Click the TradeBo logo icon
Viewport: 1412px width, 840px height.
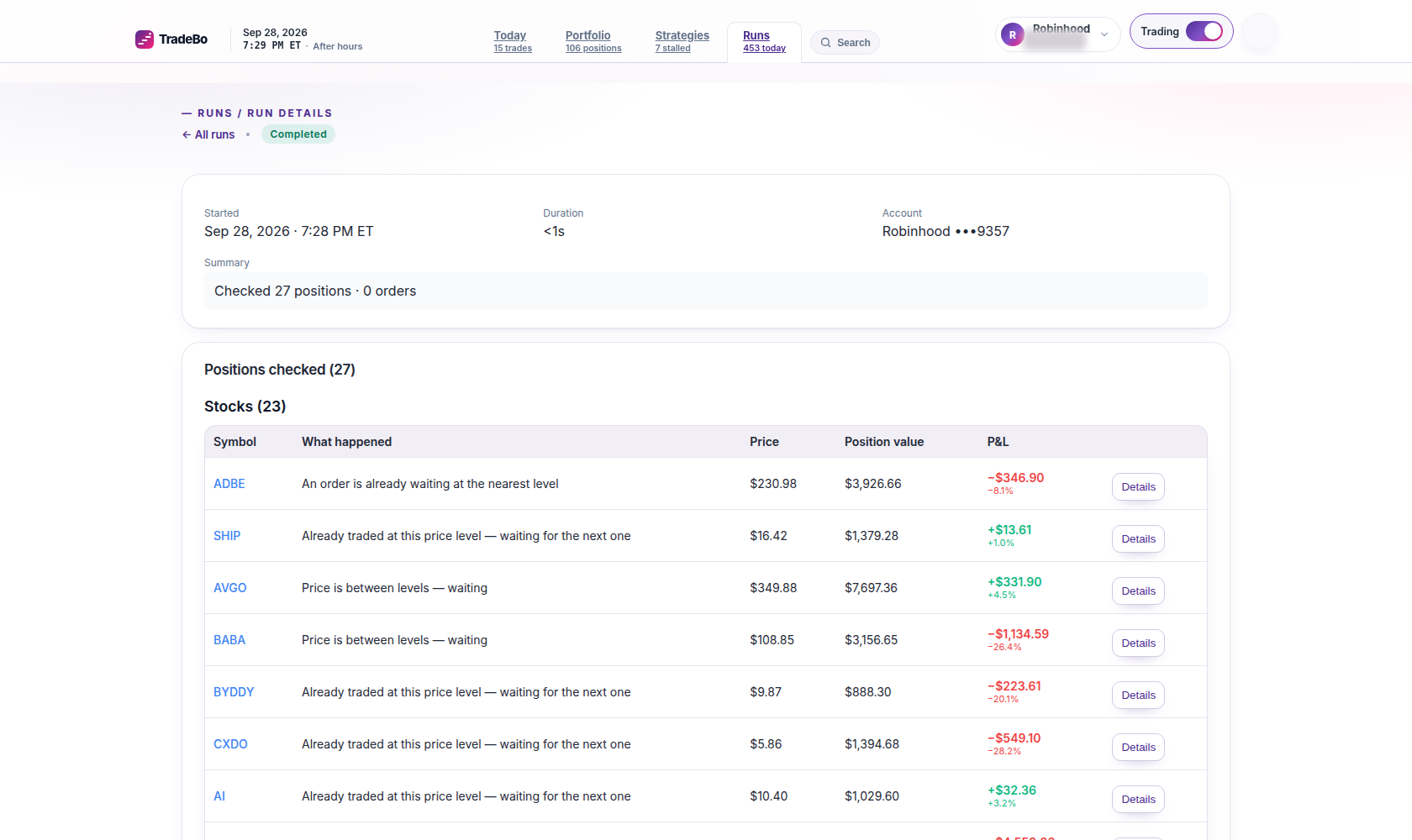point(145,39)
